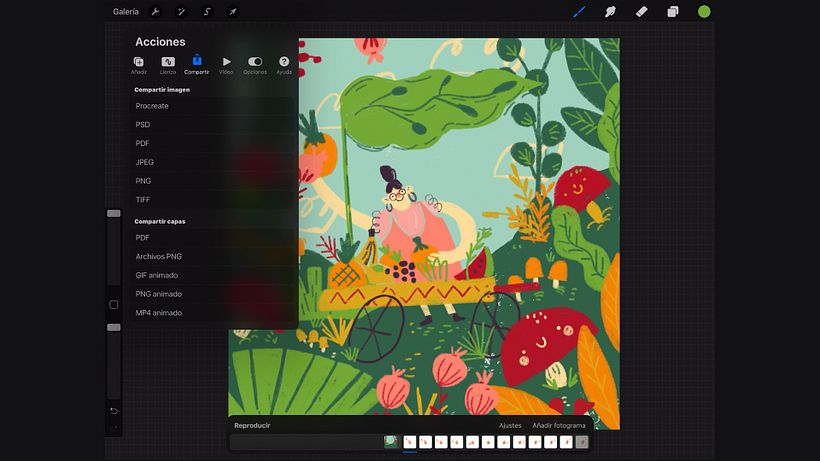Open the Ayuda tab
Viewport: 820px width, 461px height.
pos(284,65)
